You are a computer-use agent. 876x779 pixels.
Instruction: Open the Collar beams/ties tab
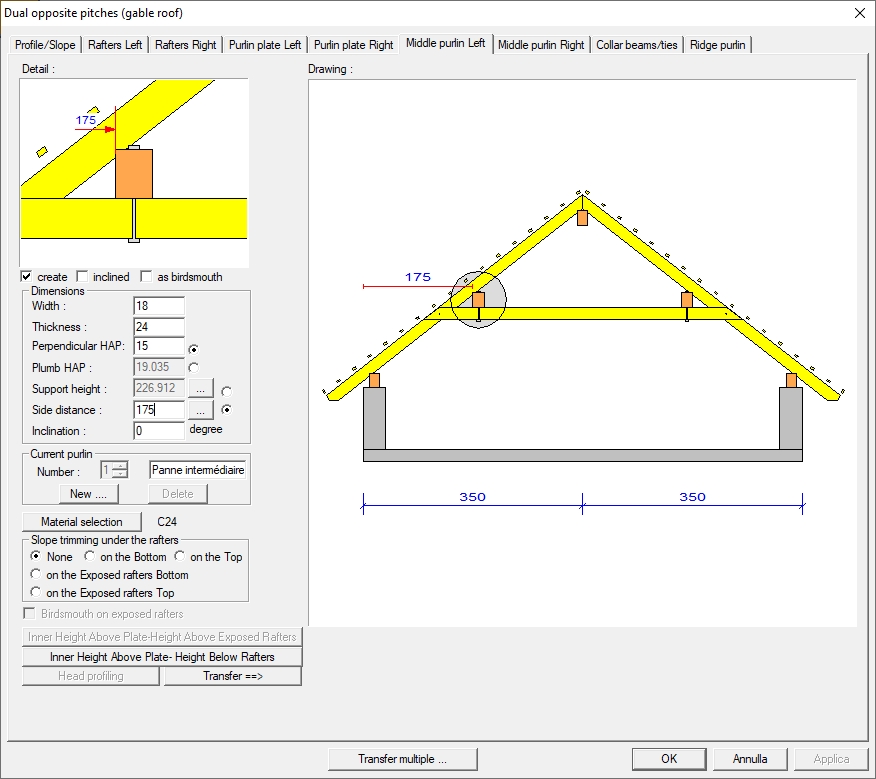637,45
